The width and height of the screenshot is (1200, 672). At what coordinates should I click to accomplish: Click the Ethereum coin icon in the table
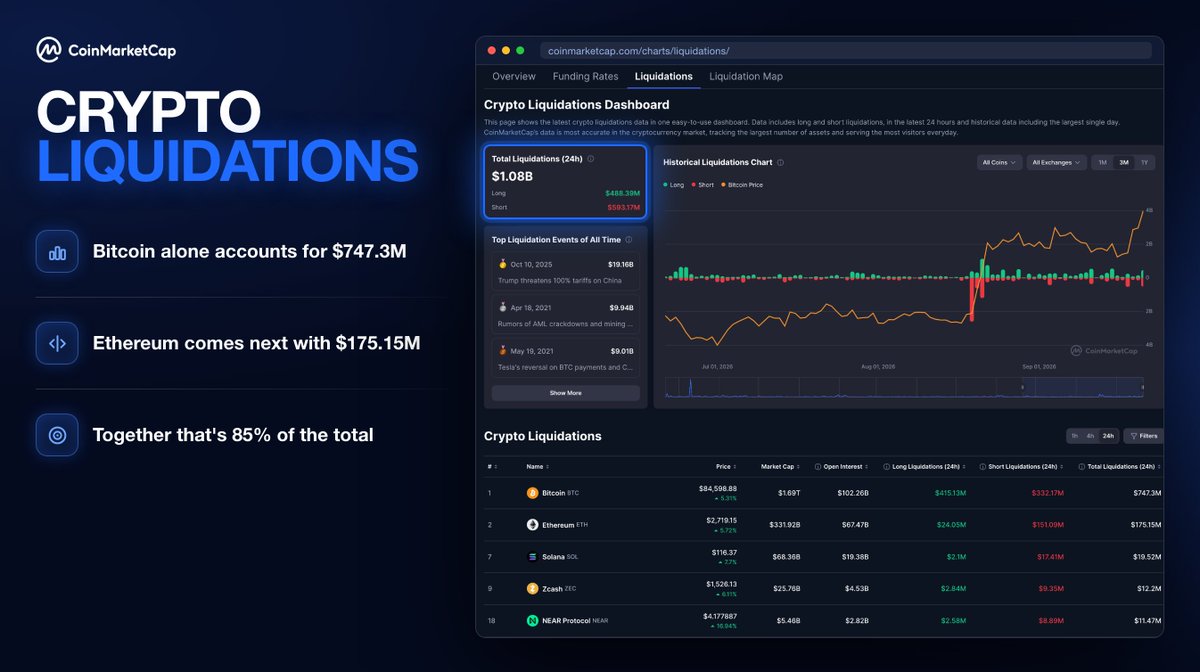[532, 525]
